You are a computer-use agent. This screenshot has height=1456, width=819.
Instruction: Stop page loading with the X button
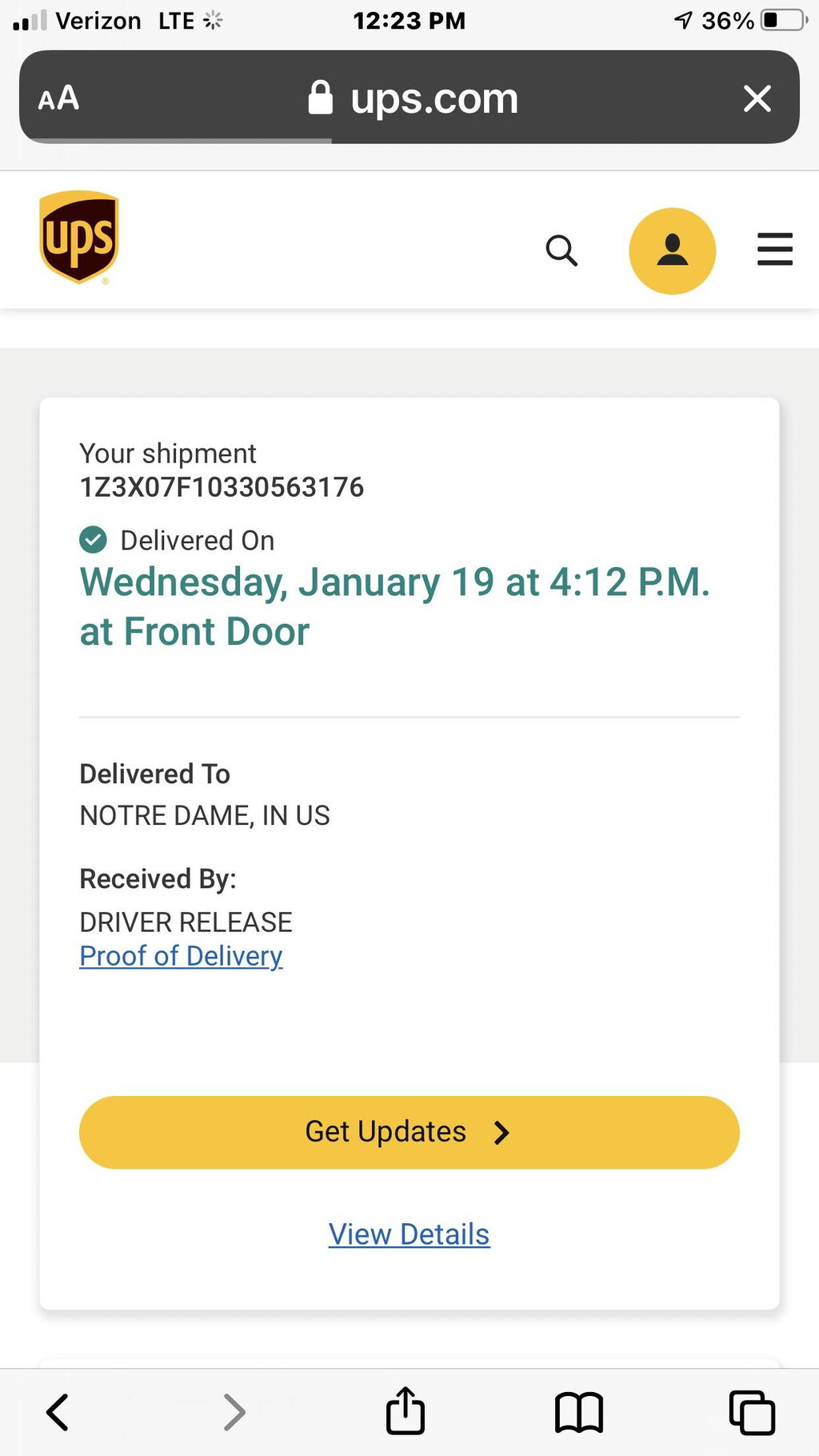coord(757,98)
